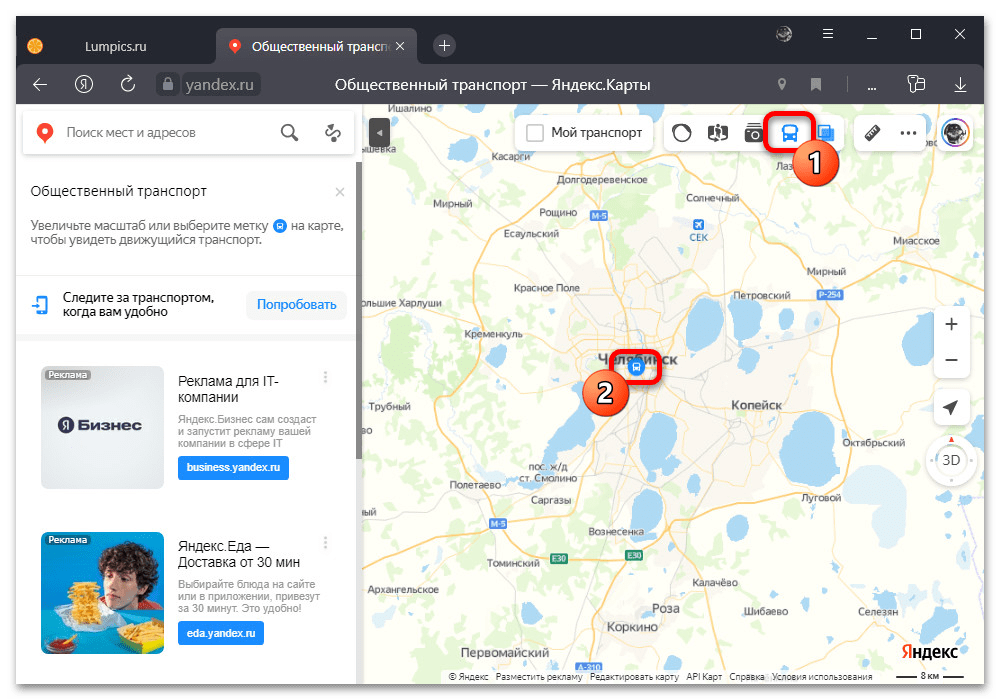Click the public transport bus icon
The width and height of the screenshot is (1000, 700).
(789, 133)
